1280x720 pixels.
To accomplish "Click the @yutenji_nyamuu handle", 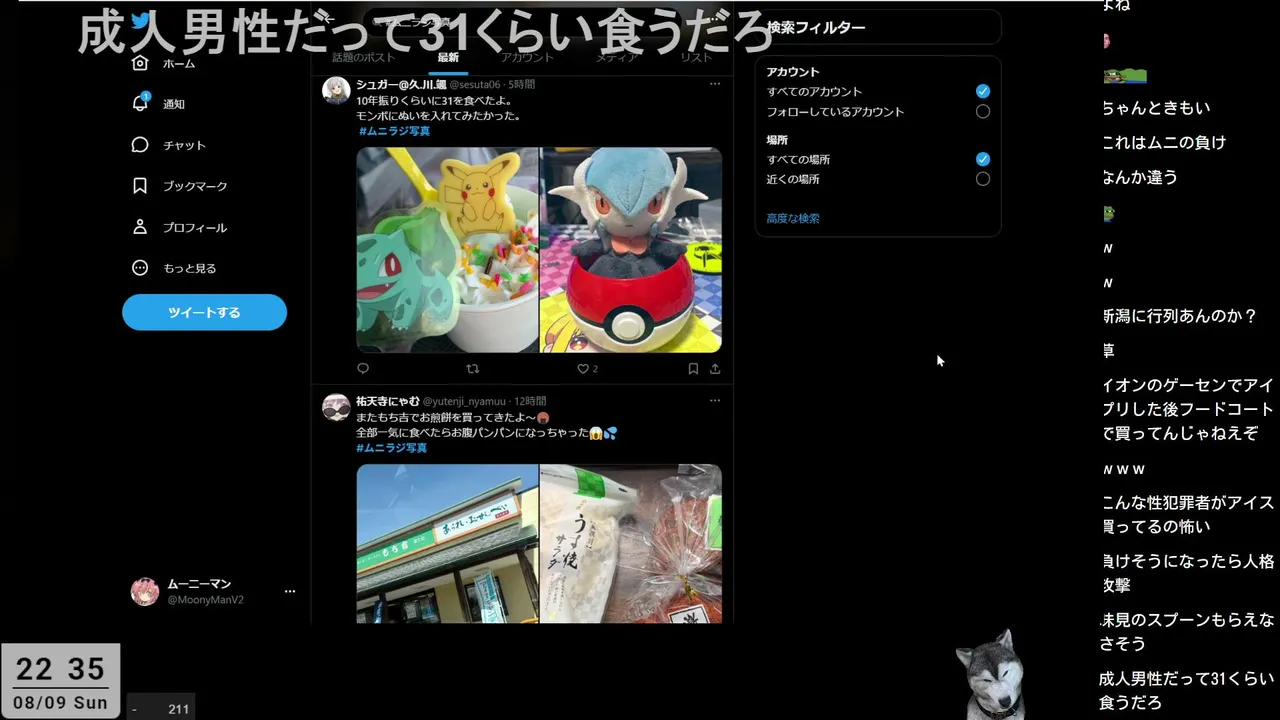I will coord(464,401).
